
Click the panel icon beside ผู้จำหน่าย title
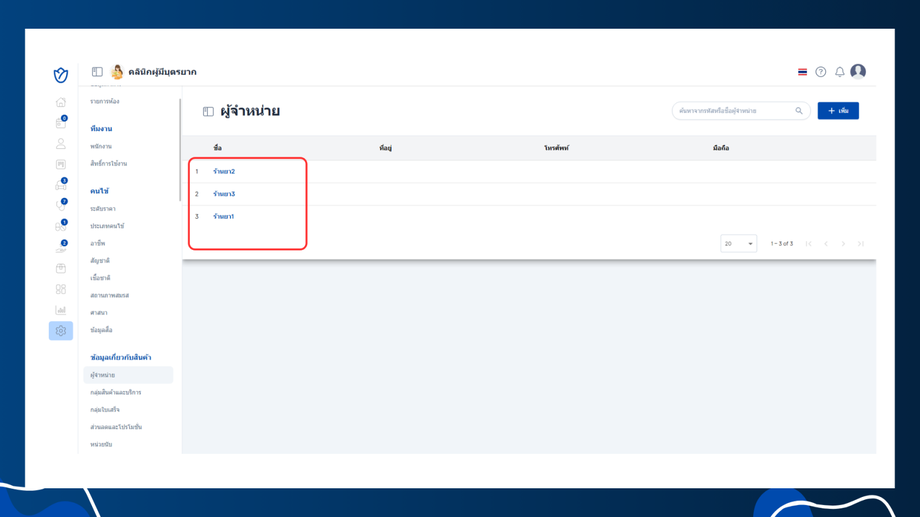(x=208, y=111)
